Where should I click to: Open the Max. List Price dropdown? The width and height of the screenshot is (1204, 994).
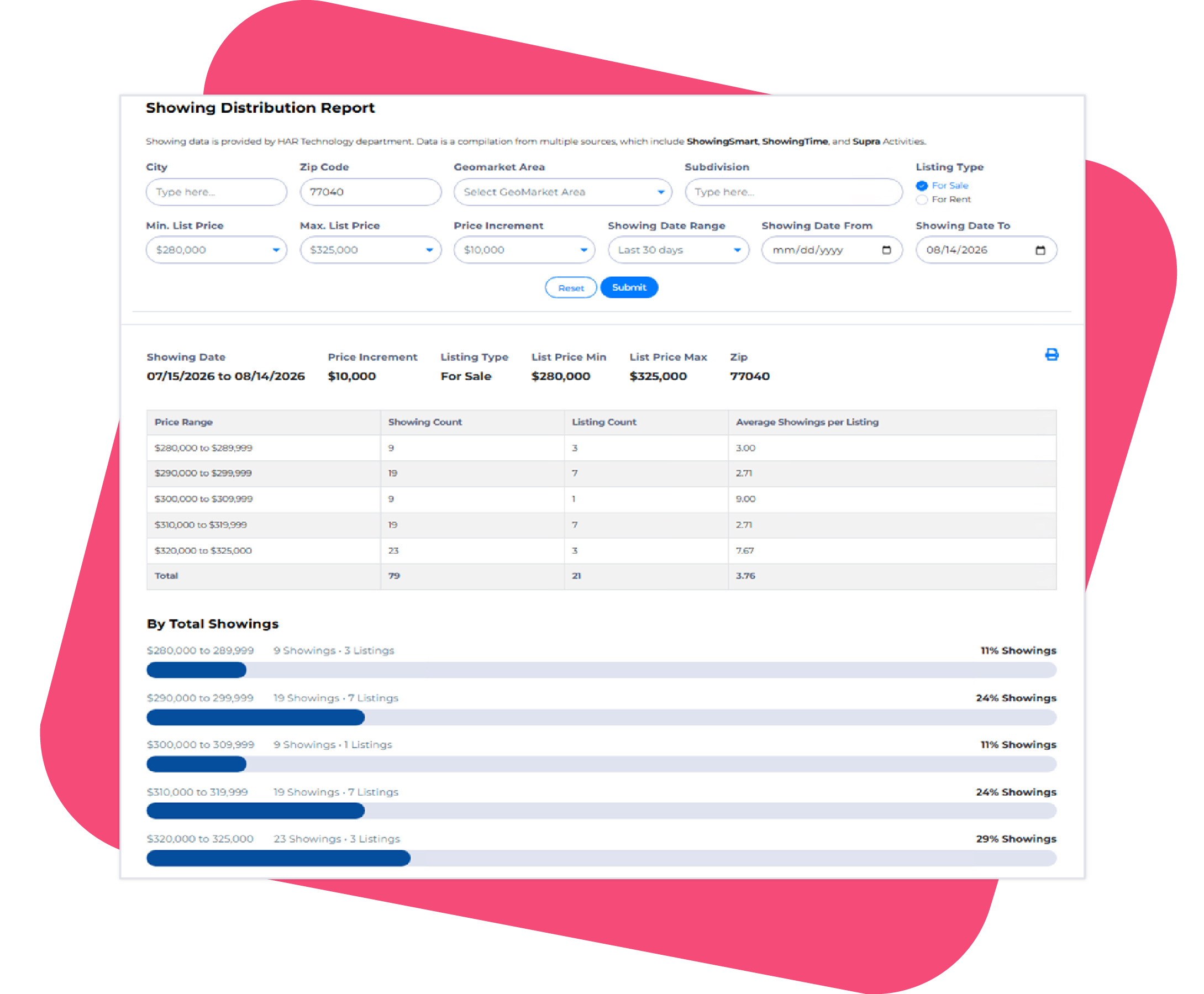pos(370,250)
